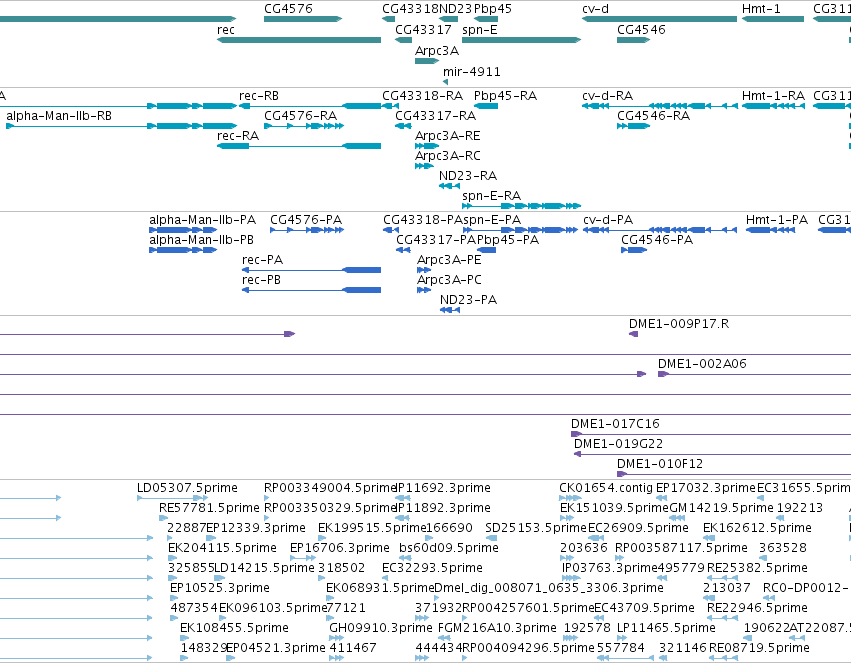Select BAC clone DME1-017C16 label

[615, 424]
